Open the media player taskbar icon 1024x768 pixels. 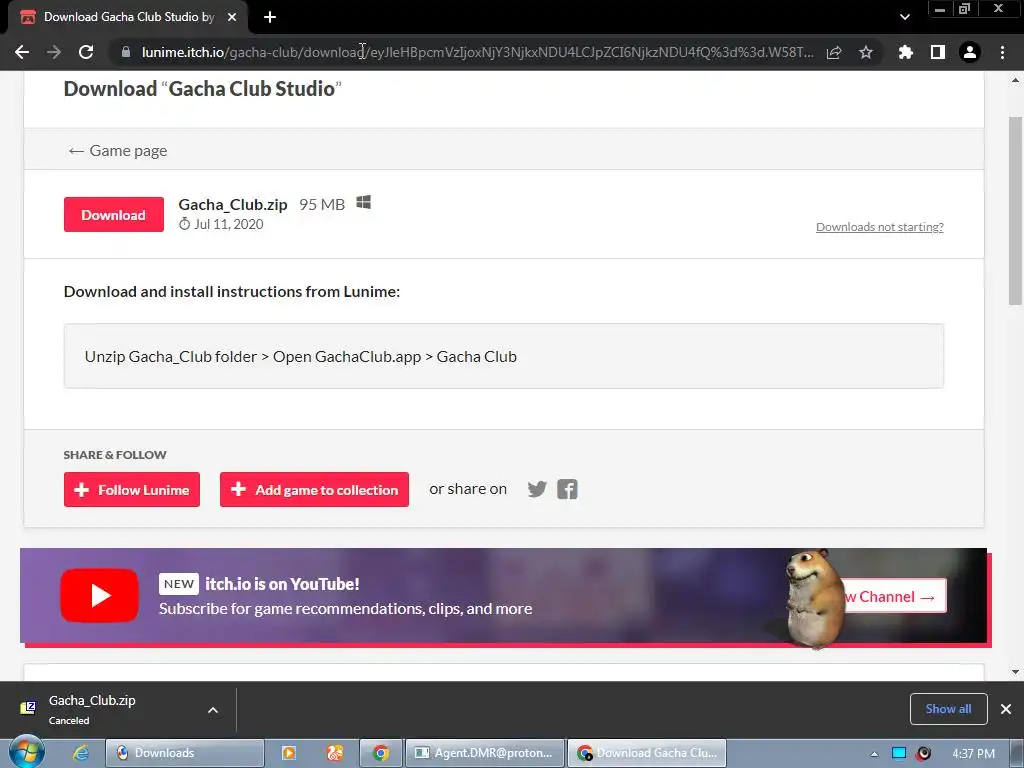(288, 753)
